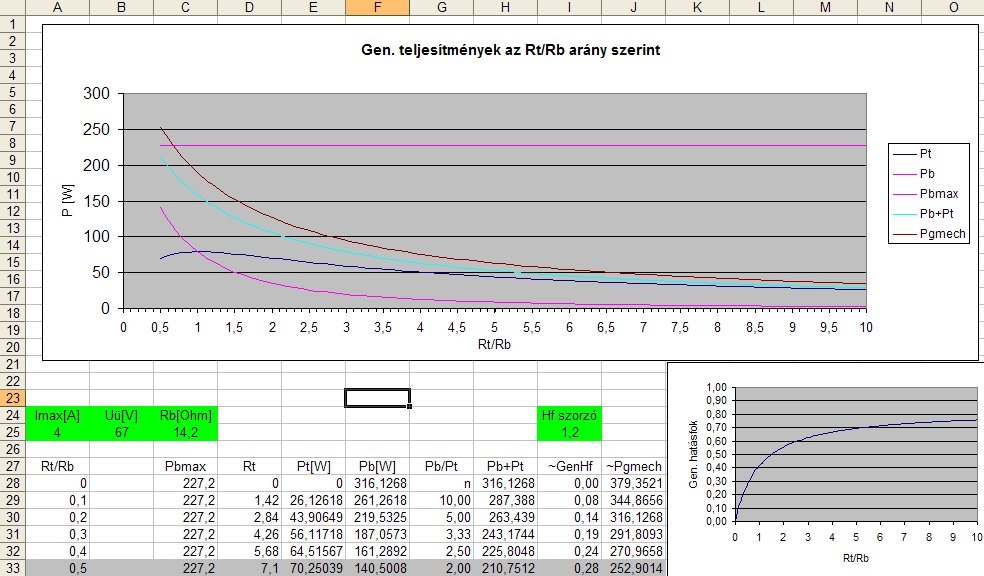This screenshot has height=576, width=984.
Task: Select cell with value 7,1
Action: [x=250, y=568]
